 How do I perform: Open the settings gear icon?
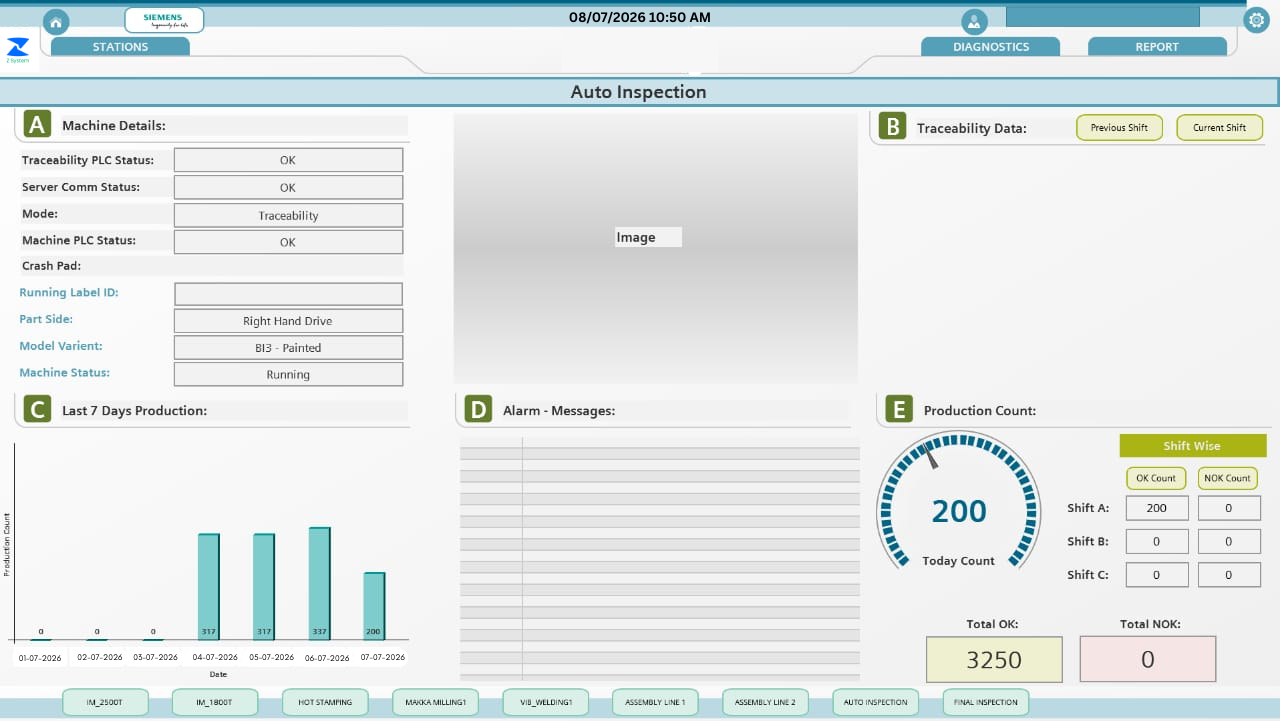coord(1256,19)
